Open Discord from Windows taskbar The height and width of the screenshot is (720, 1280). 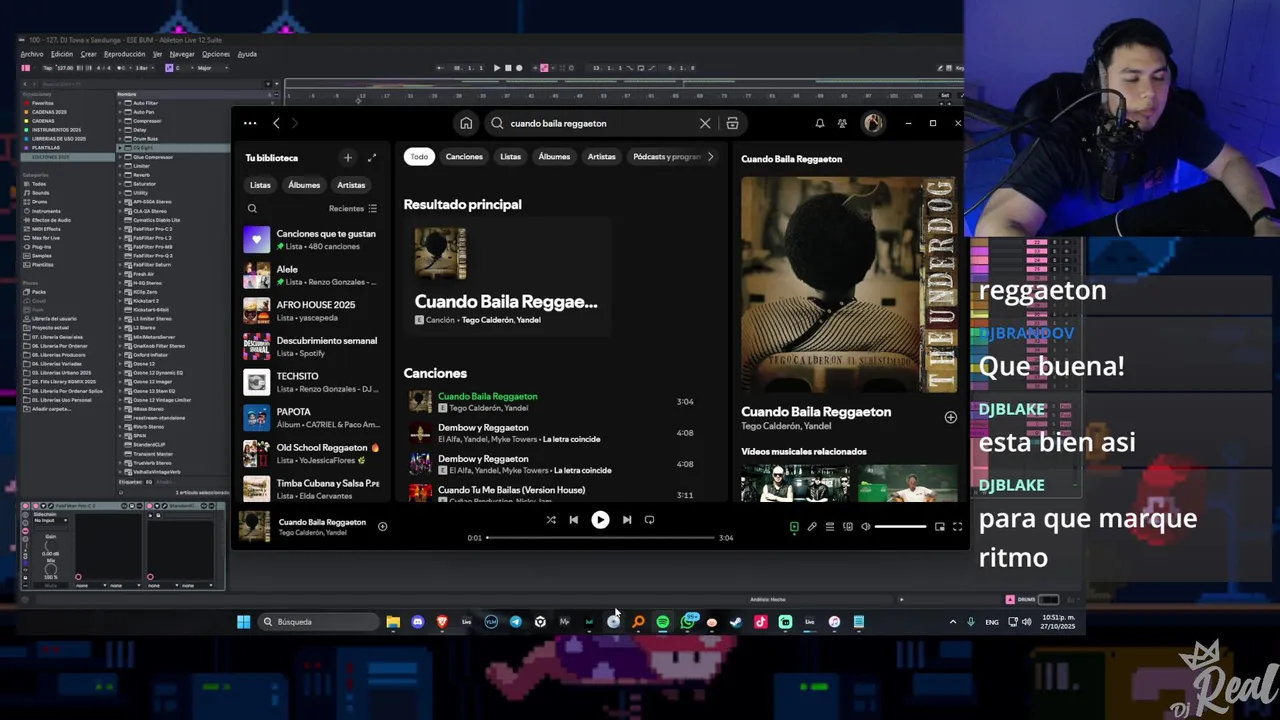pos(418,622)
